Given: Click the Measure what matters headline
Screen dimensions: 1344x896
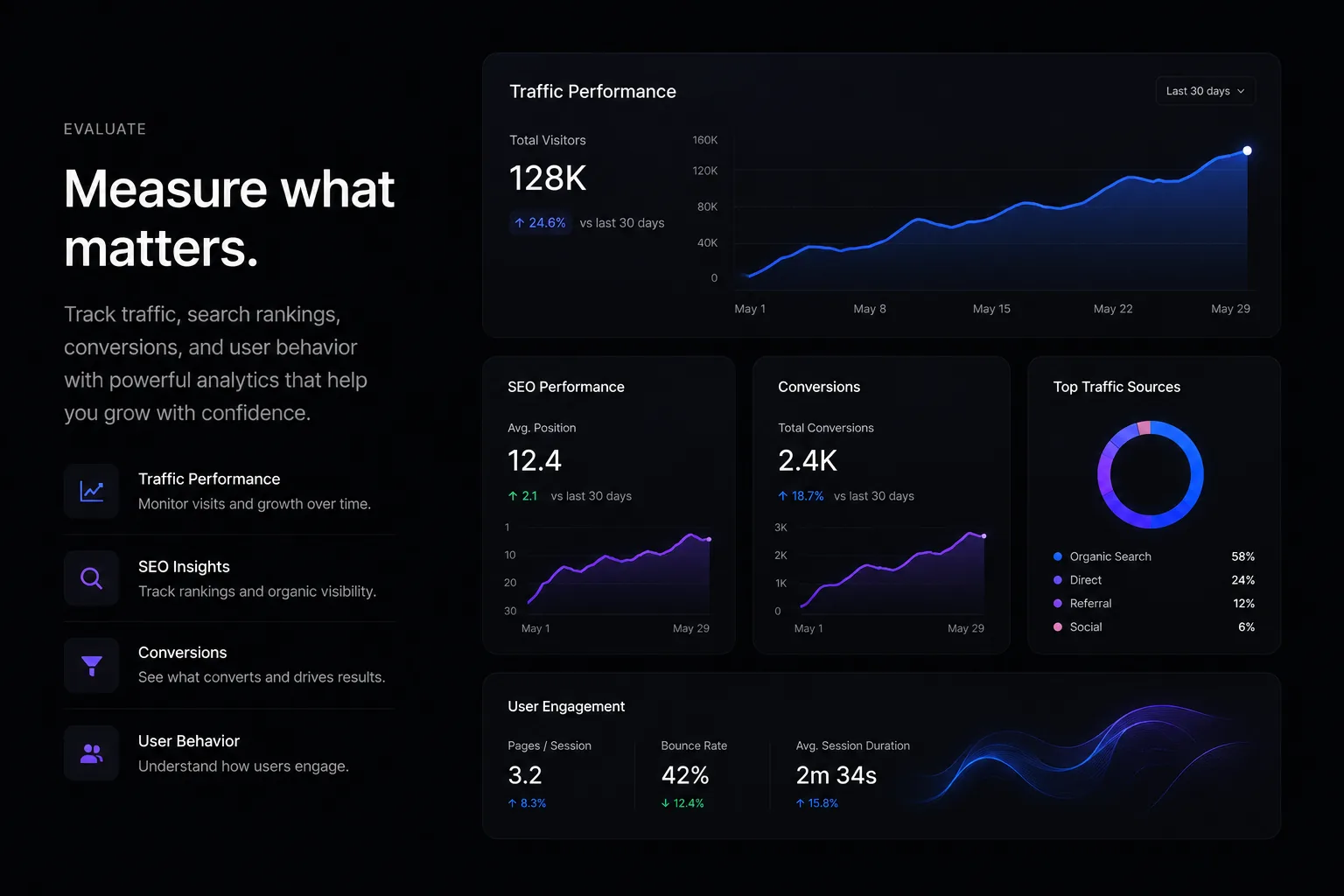Looking at the screenshot, I should 229,218.
